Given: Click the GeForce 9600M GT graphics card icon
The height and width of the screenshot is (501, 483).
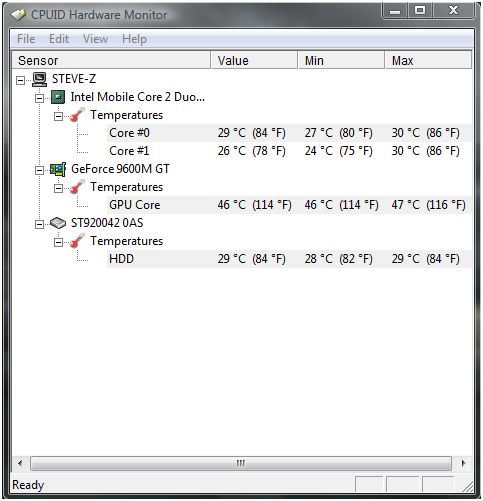Looking at the screenshot, I should point(58,169).
